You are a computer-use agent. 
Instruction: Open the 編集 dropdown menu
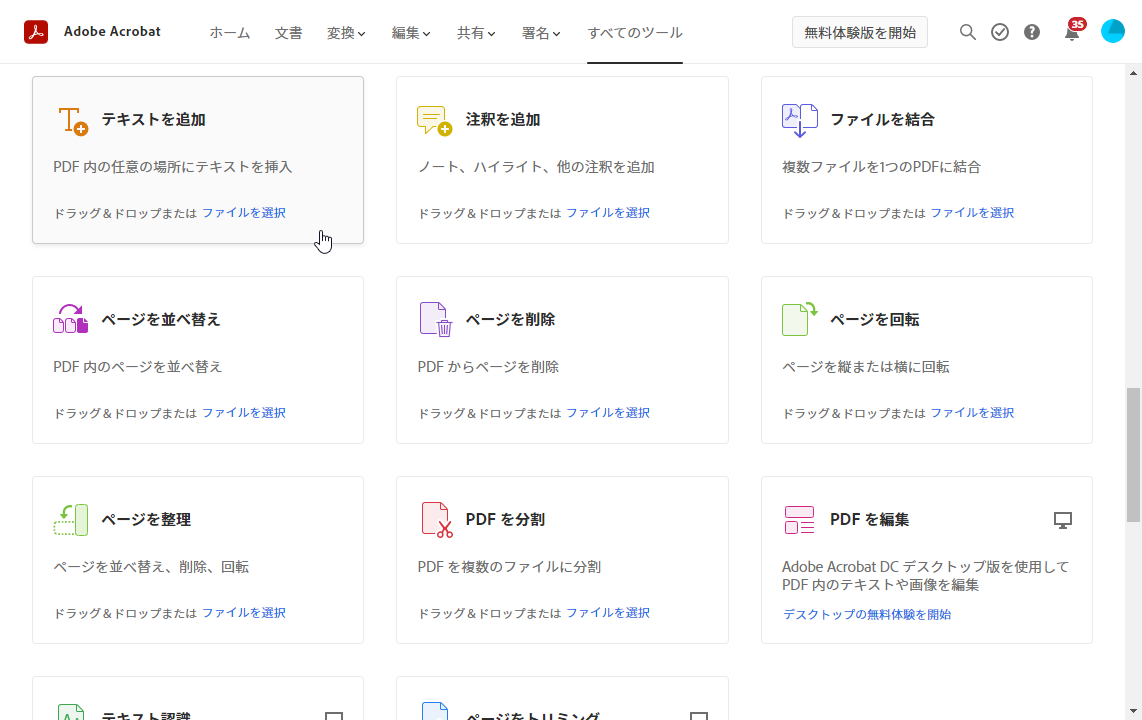click(411, 32)
